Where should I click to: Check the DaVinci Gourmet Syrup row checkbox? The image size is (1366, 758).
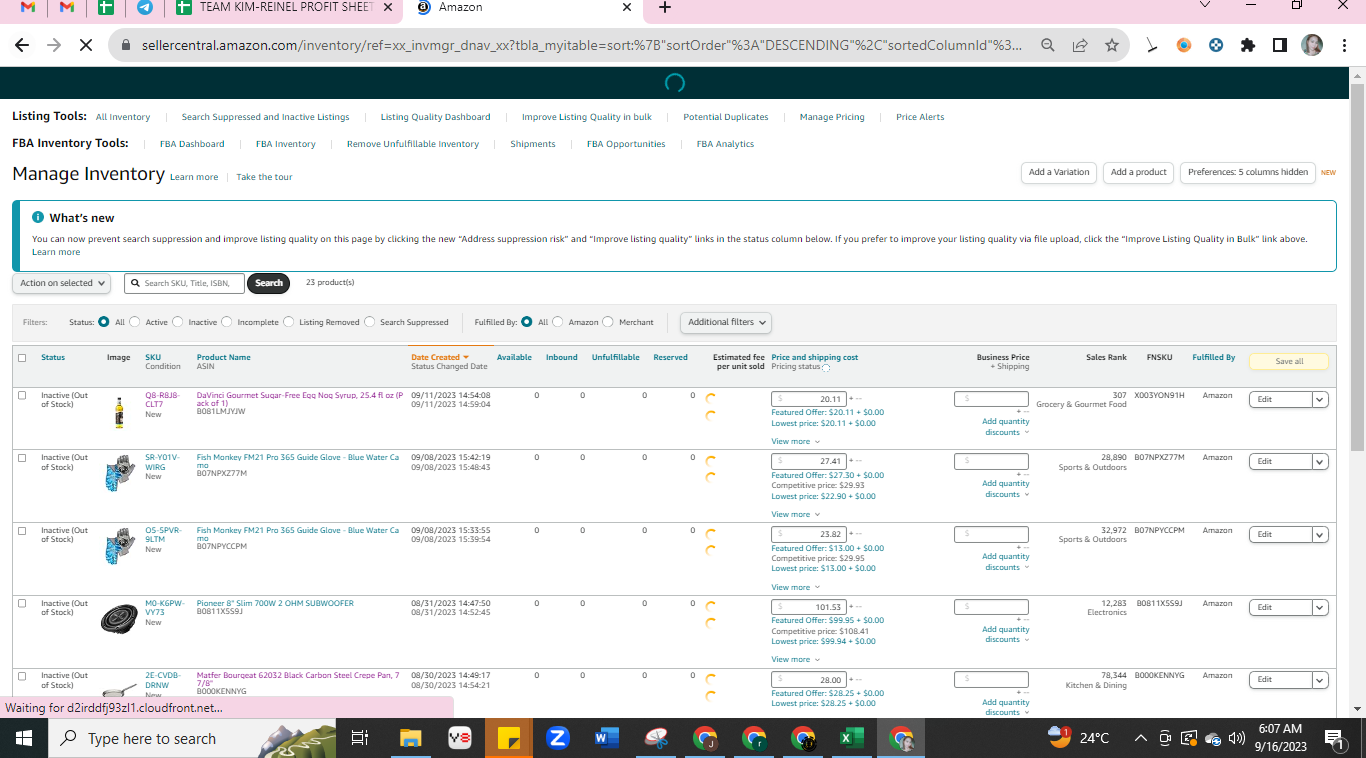(22, 396)
